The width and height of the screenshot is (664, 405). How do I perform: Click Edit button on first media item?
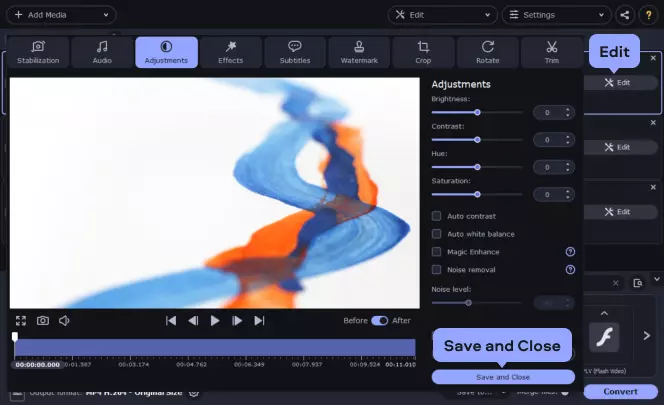click(x=618, y=83)
